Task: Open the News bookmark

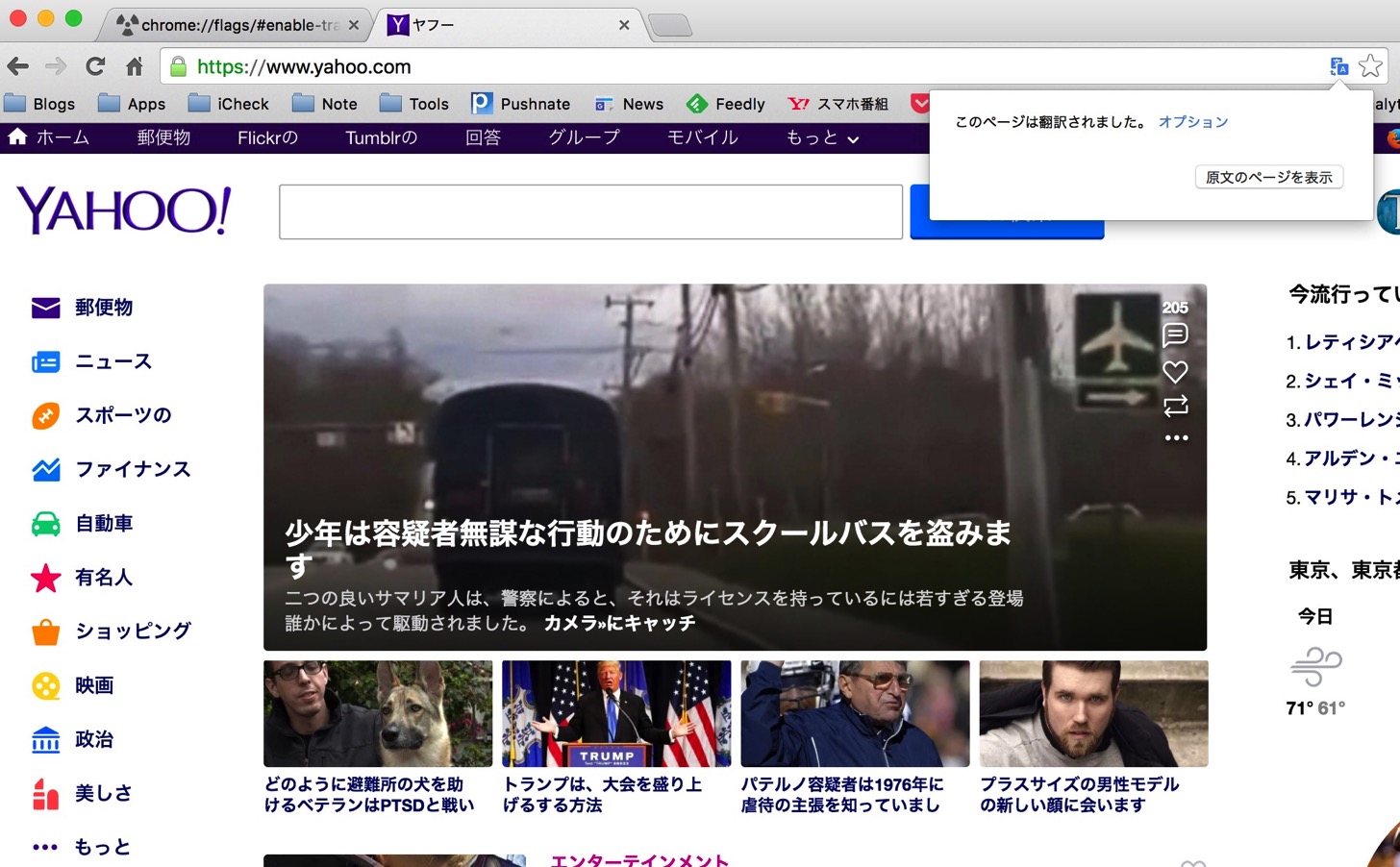Action: click(x=629, y=104)
